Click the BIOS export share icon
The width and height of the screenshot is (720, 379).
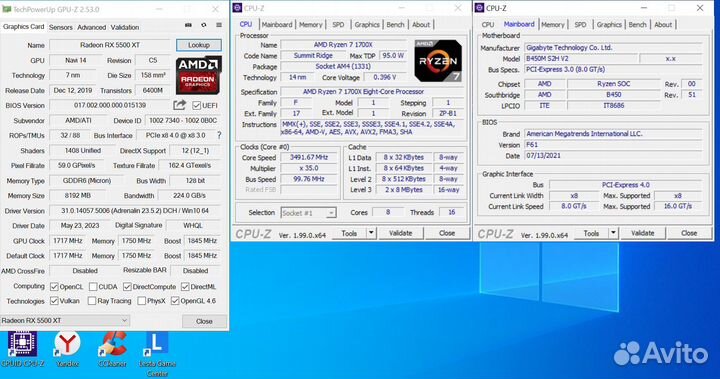(180, 105)
